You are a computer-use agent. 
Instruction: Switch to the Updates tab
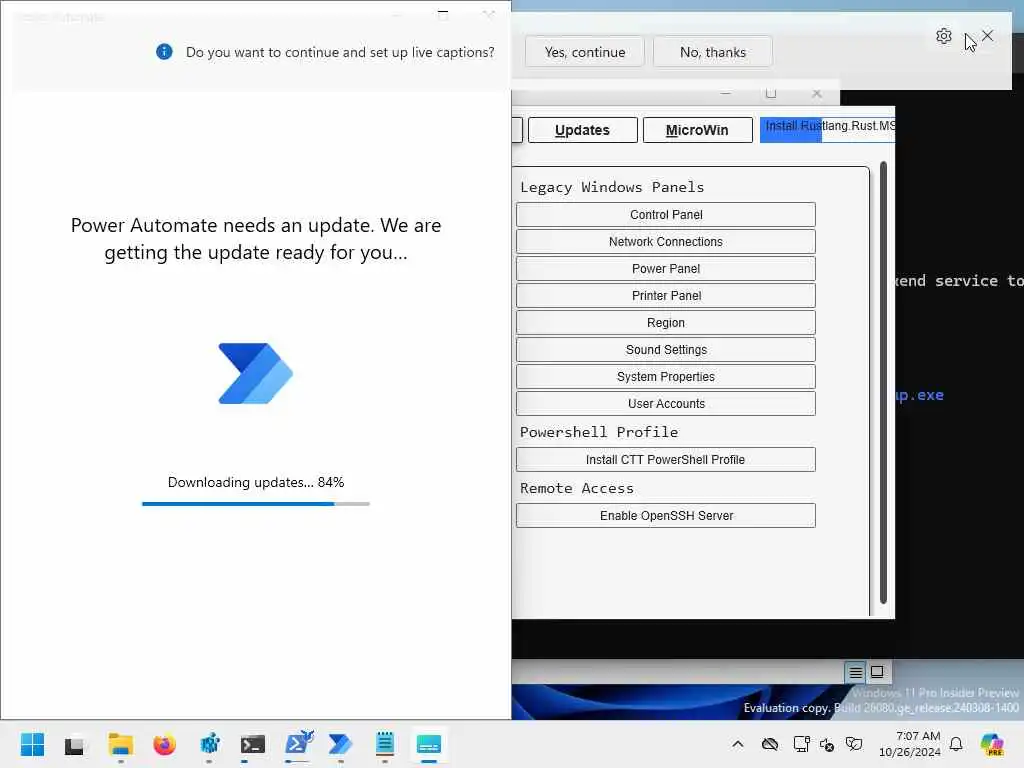tap(582, 130)
